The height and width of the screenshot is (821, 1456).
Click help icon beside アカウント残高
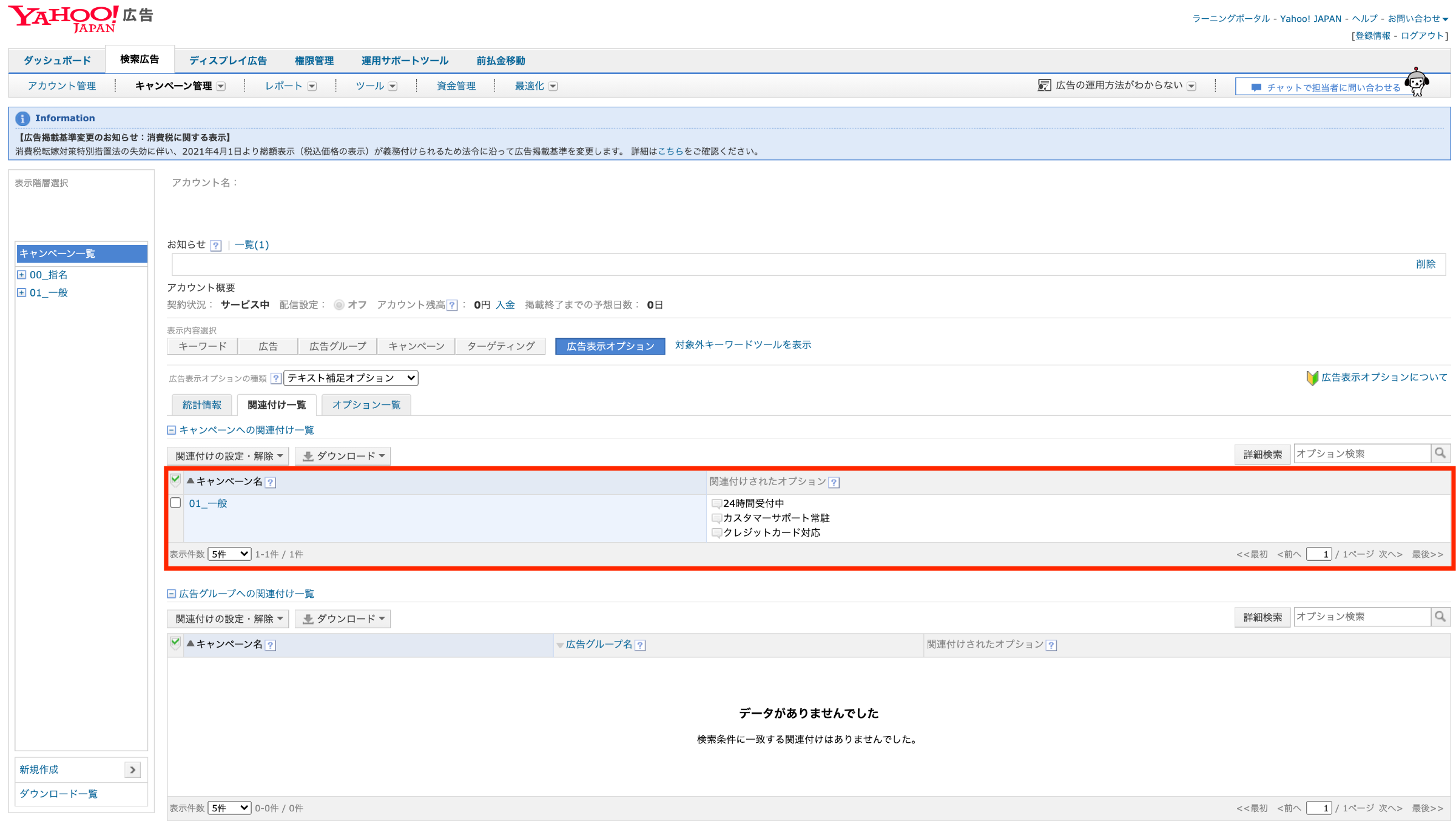coord(451,305)
